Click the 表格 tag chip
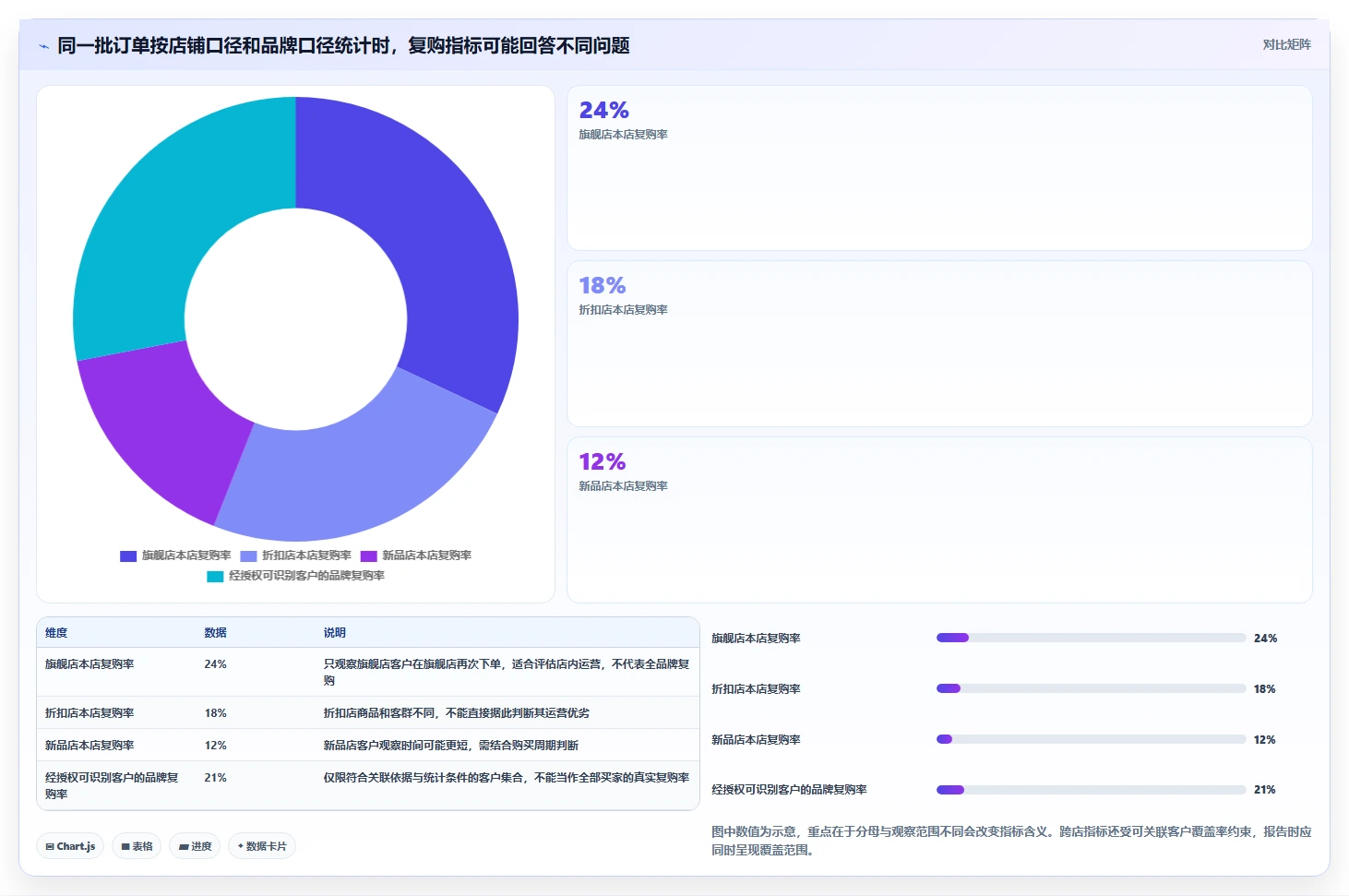 tap(137, 846)
